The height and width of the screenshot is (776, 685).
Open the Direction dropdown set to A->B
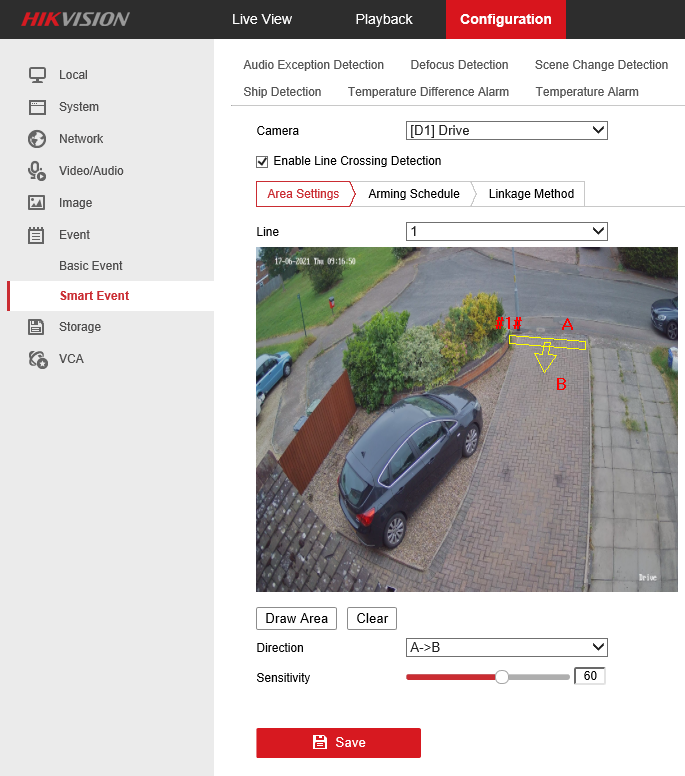[x=506, y=648]
